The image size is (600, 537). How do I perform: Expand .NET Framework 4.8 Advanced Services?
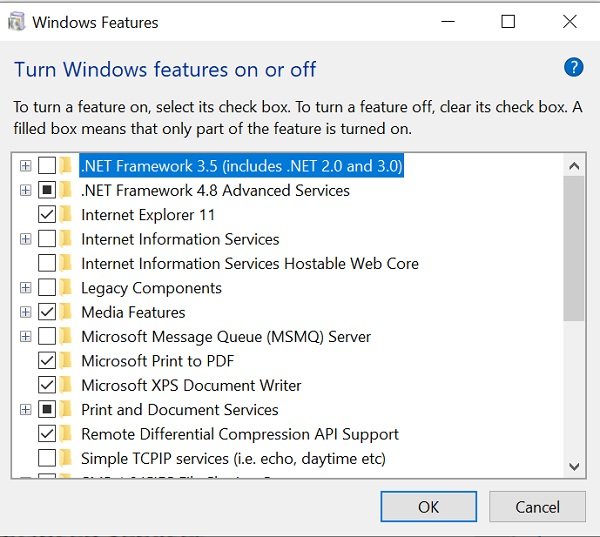pos(25,190)
